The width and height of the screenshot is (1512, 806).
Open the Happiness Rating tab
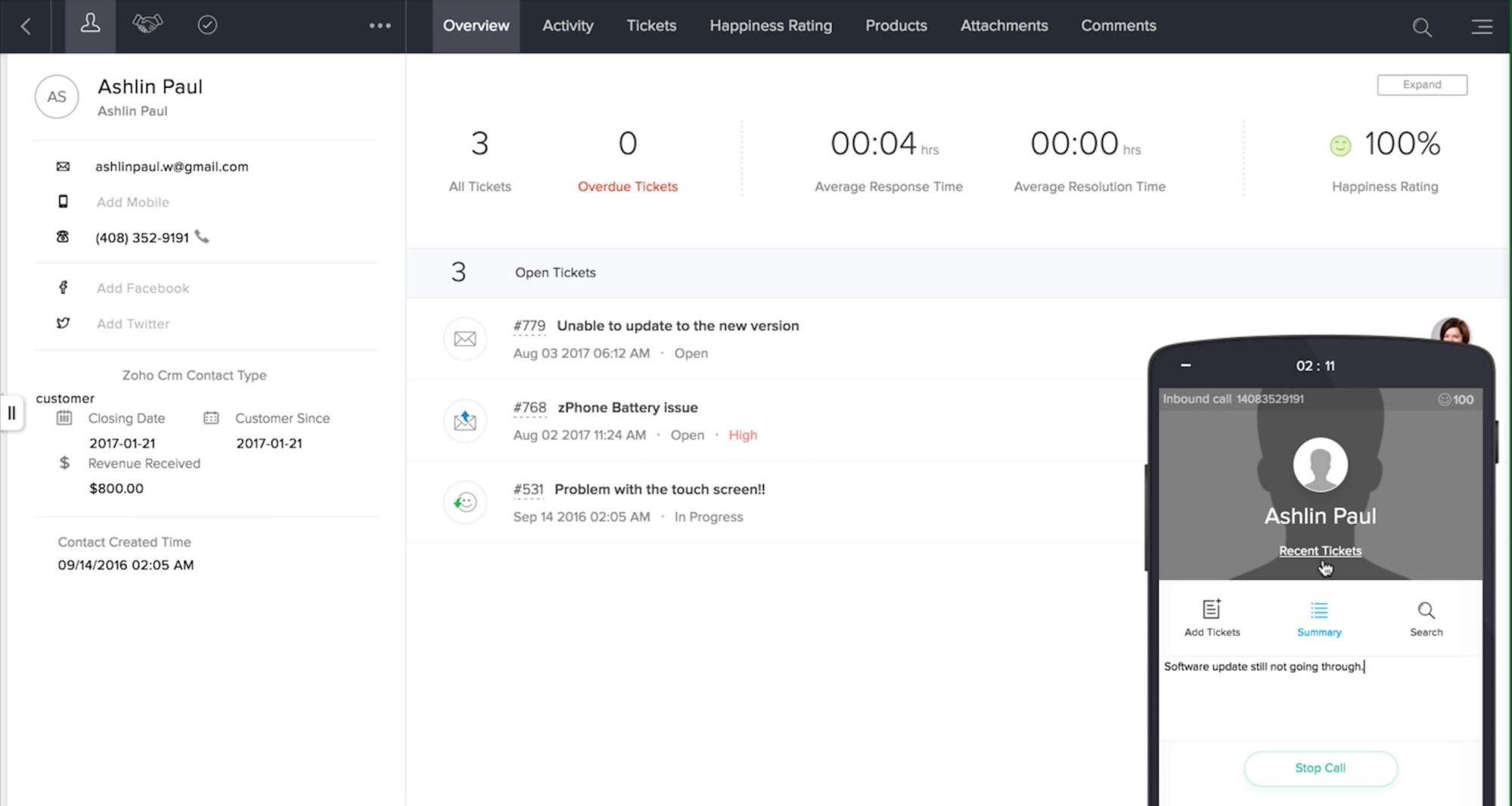point(770,26)
